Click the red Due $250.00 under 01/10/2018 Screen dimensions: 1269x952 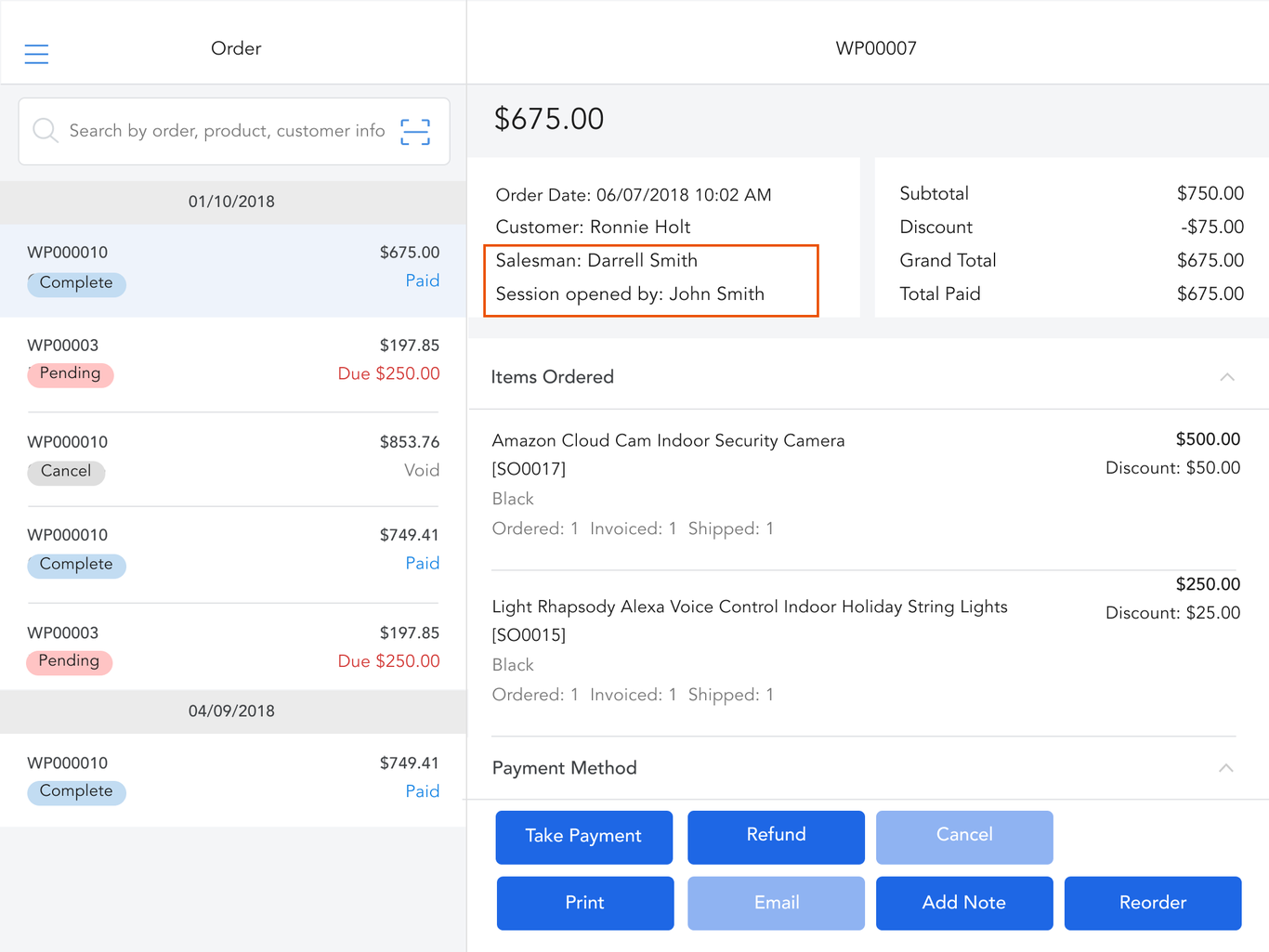point(388,374)
